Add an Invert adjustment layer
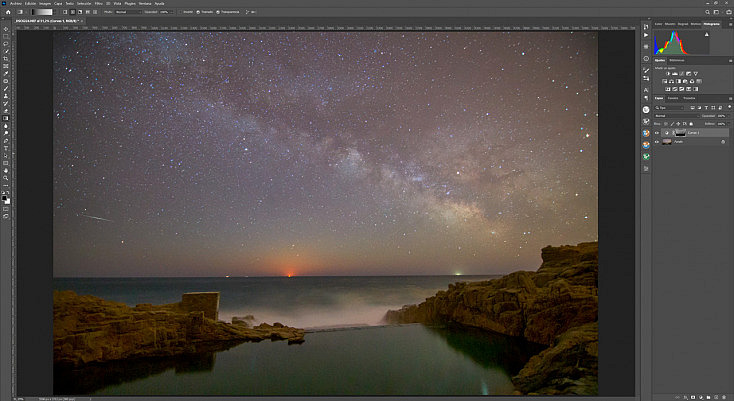This screenshot has width=734, height=401. pyautogui.click(x=668, y=89)
